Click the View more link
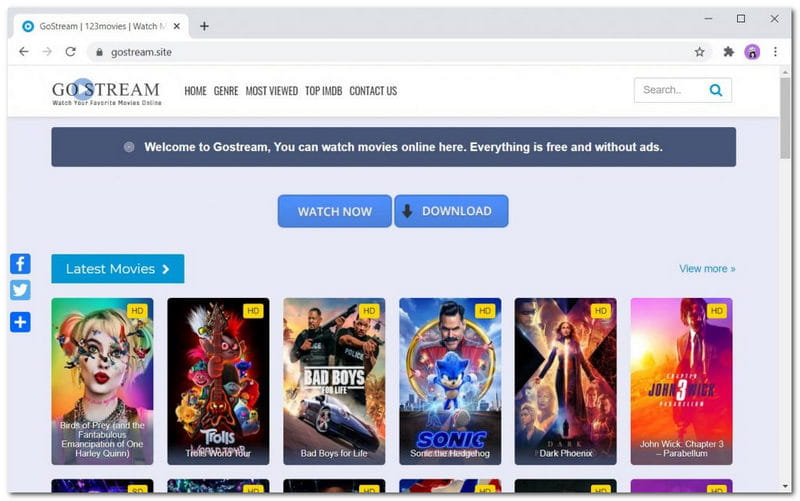The width and height of the screenshot is (800, 501). (x=707, y=268)
